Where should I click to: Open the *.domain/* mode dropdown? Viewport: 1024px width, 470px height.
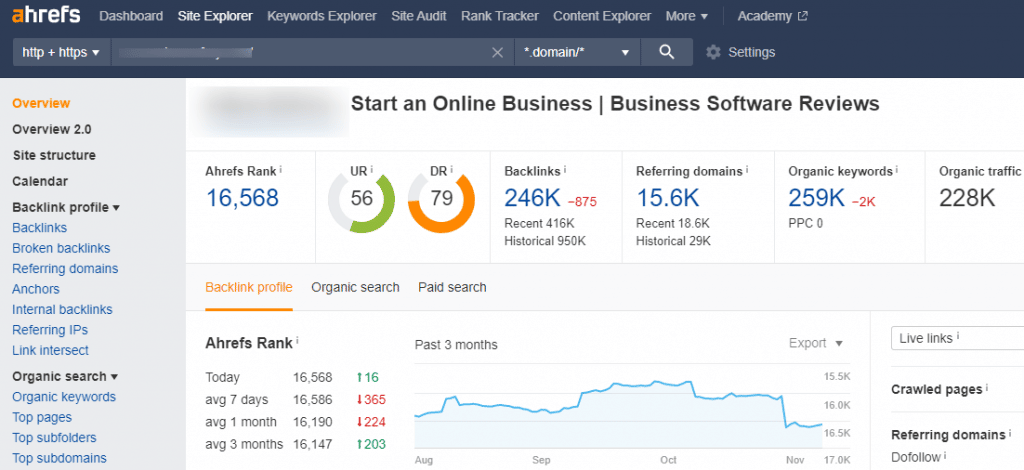[577, 52]
